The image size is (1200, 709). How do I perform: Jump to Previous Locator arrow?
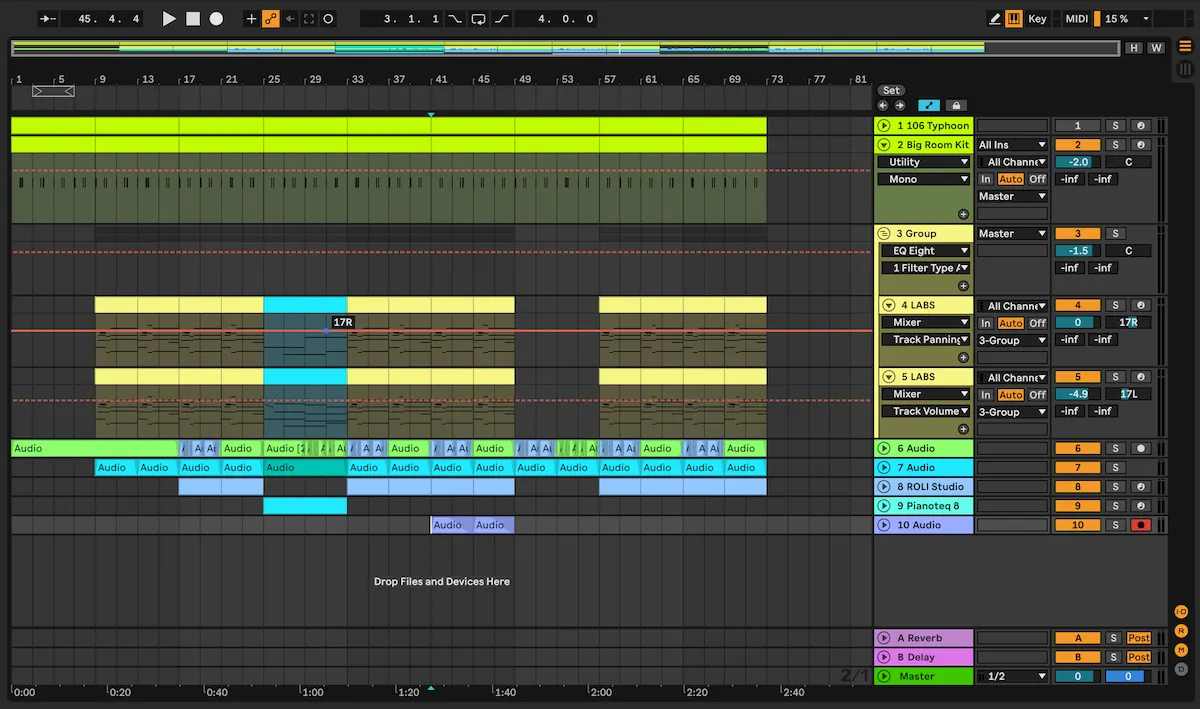click(x=883, y=105)
